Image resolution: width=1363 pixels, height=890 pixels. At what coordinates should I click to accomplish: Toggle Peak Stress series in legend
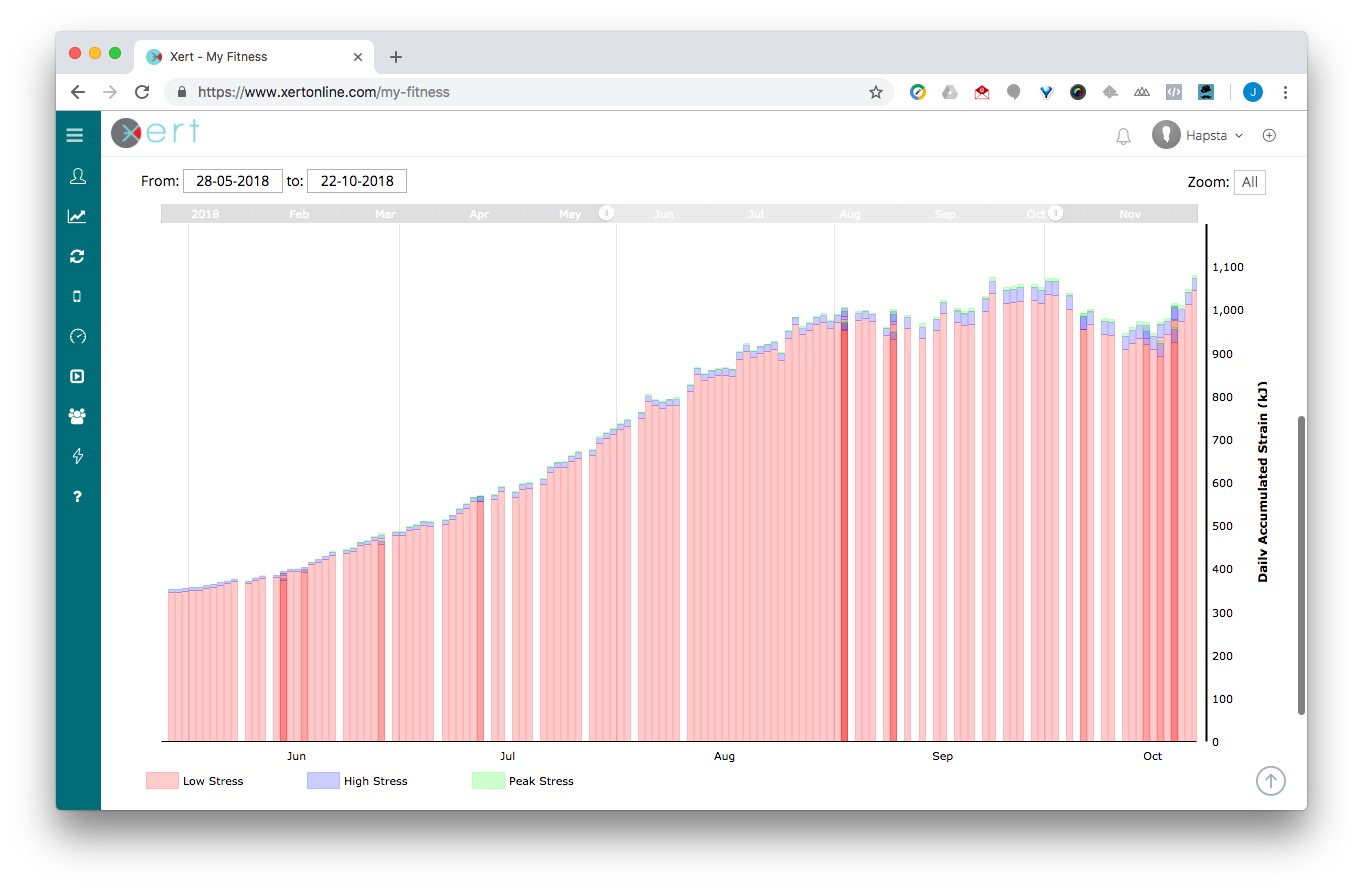coord(522,781)
